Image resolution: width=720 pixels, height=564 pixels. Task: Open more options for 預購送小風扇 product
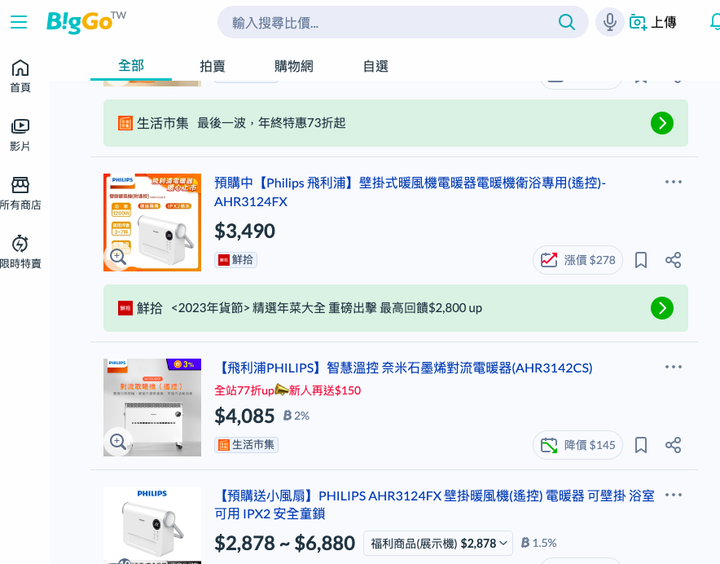673,495
